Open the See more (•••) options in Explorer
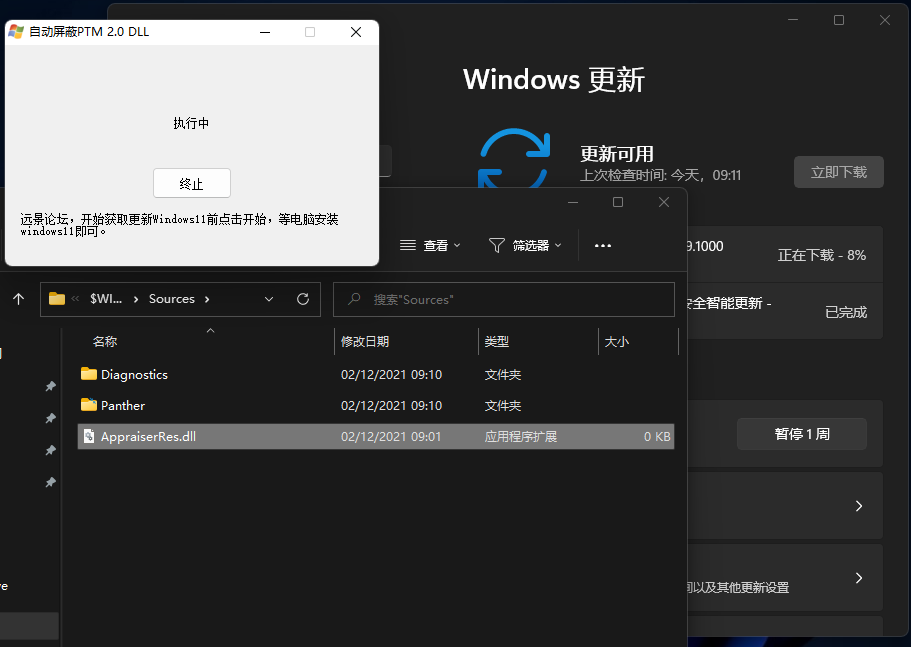 coord(602,244)
